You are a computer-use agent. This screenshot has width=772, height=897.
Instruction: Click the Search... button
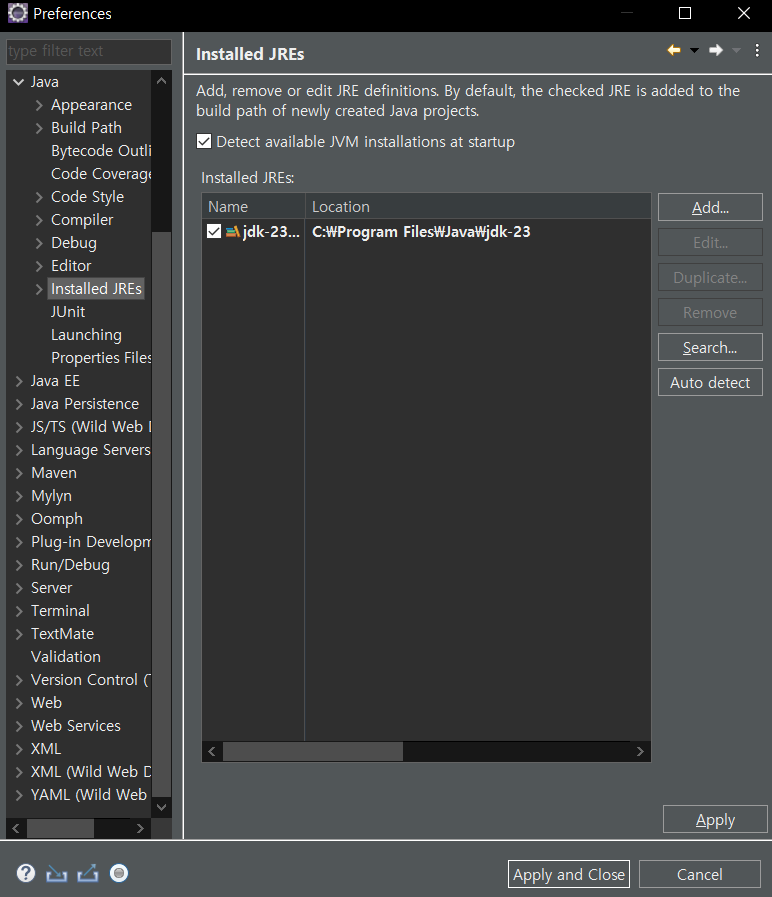[x=710, y=347]
